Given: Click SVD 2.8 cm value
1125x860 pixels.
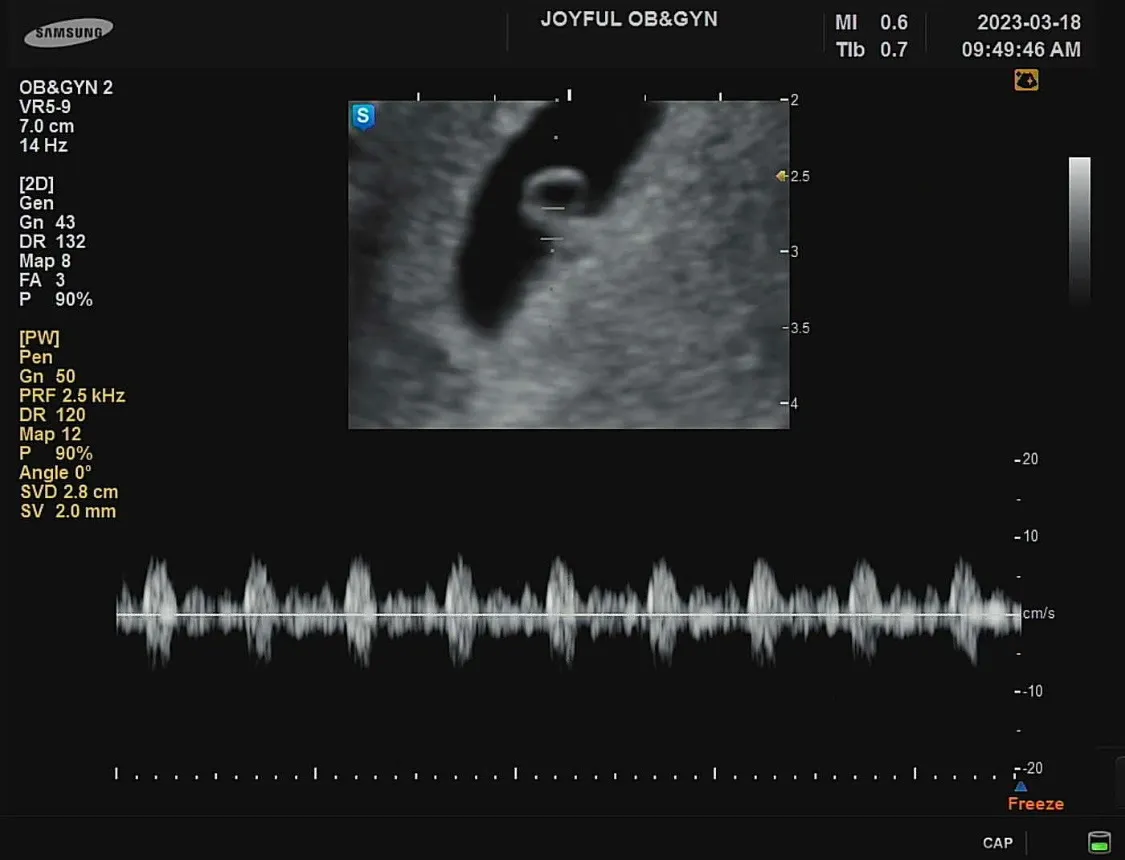Looking at the screenshot, I should click(69, 493).
